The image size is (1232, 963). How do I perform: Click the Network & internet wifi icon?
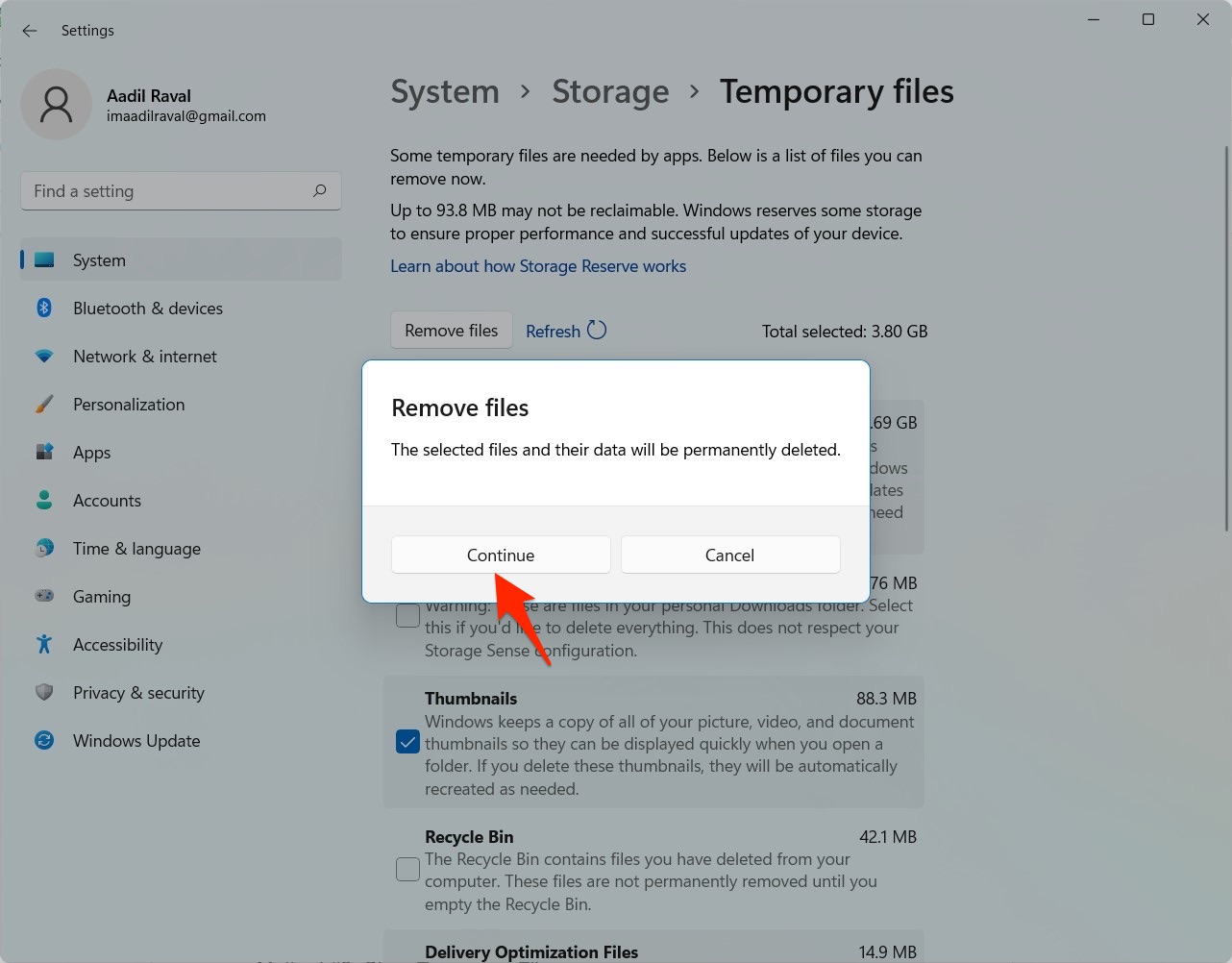[44, 356]
